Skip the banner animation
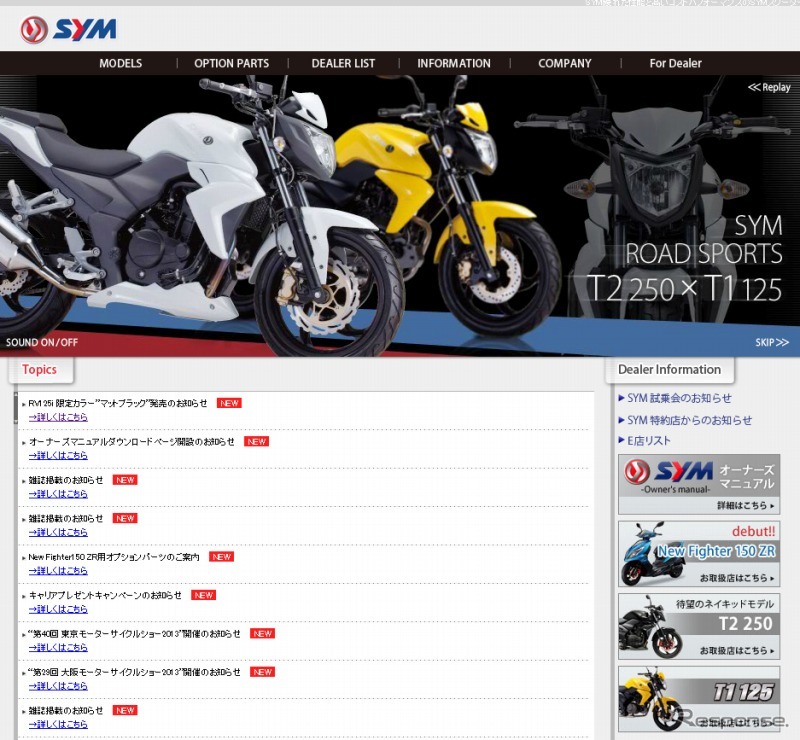 (772, 342)
